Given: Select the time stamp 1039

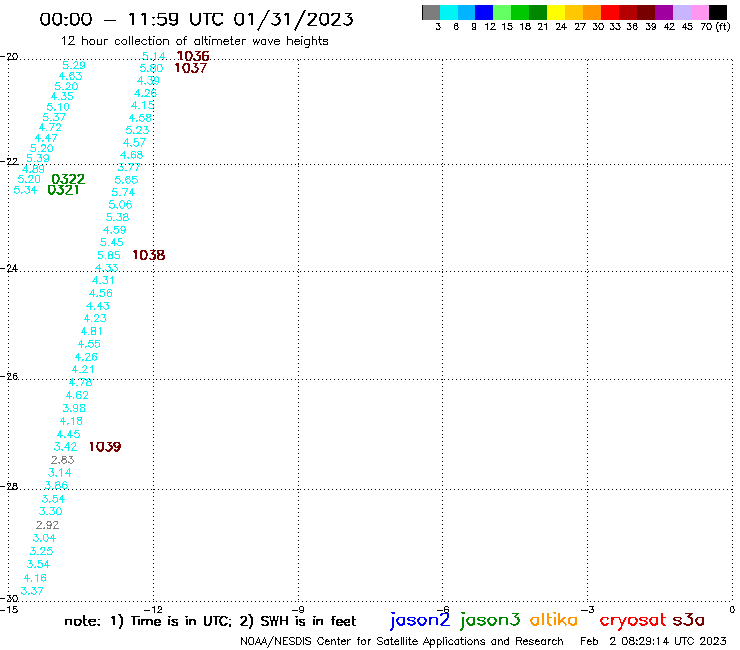Looking at the screenshot, I should (x=105, y=447).
